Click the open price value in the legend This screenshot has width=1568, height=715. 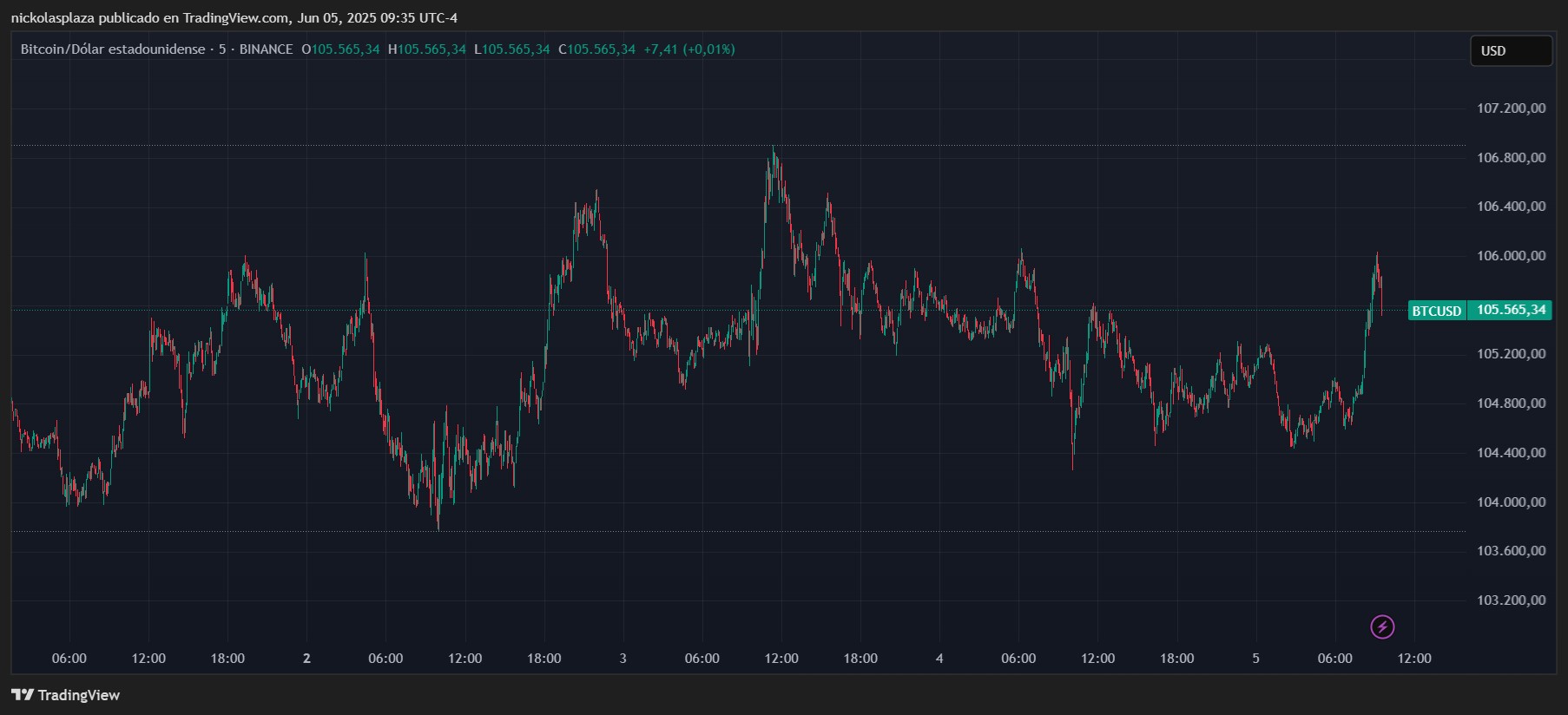[x=345, y=49]
